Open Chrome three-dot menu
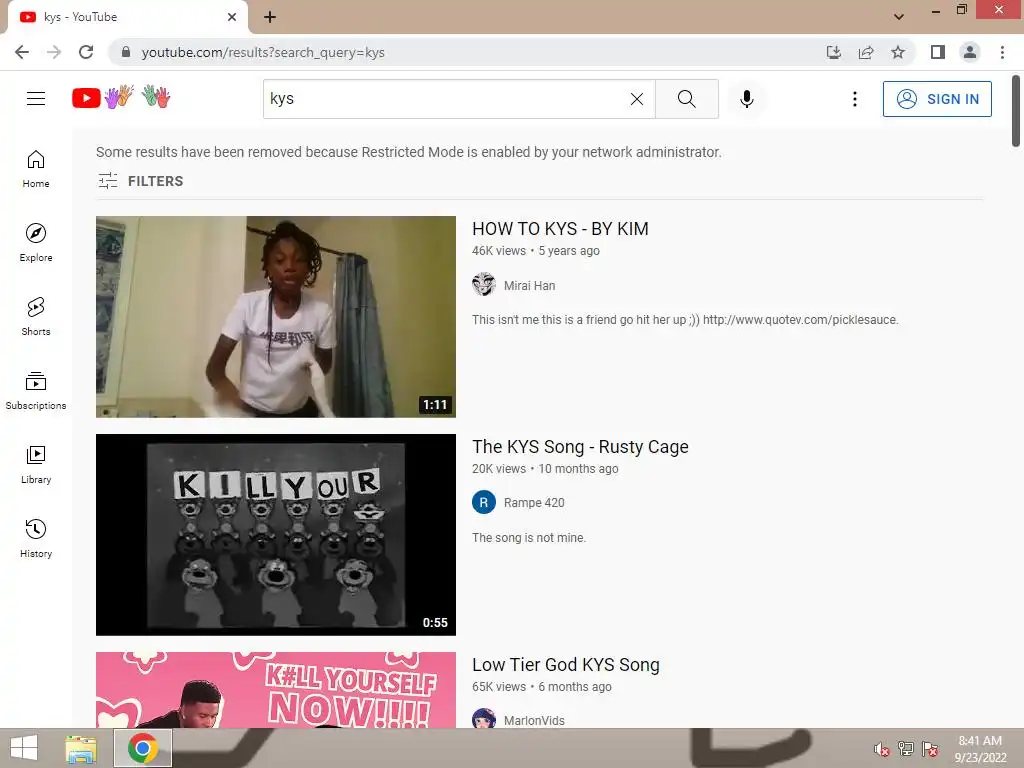Image resolution: width=1024 pixels, height=768 pixels. click(1002, 52)
